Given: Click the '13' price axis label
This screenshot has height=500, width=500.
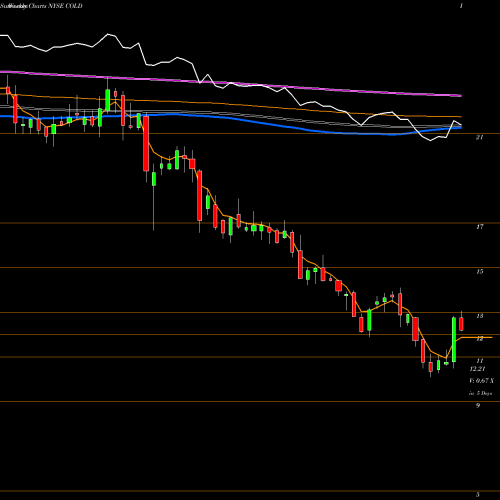Looking at the screenshot, I should click(480, 316).
